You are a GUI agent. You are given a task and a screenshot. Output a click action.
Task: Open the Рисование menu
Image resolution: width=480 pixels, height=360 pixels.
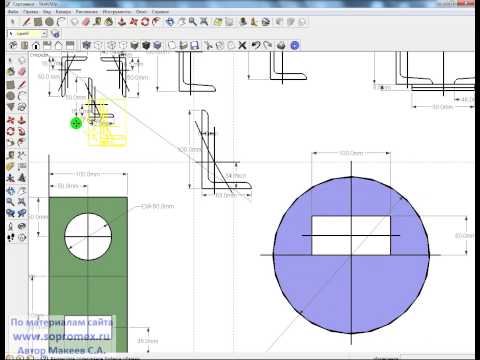[x=86, y=12]
